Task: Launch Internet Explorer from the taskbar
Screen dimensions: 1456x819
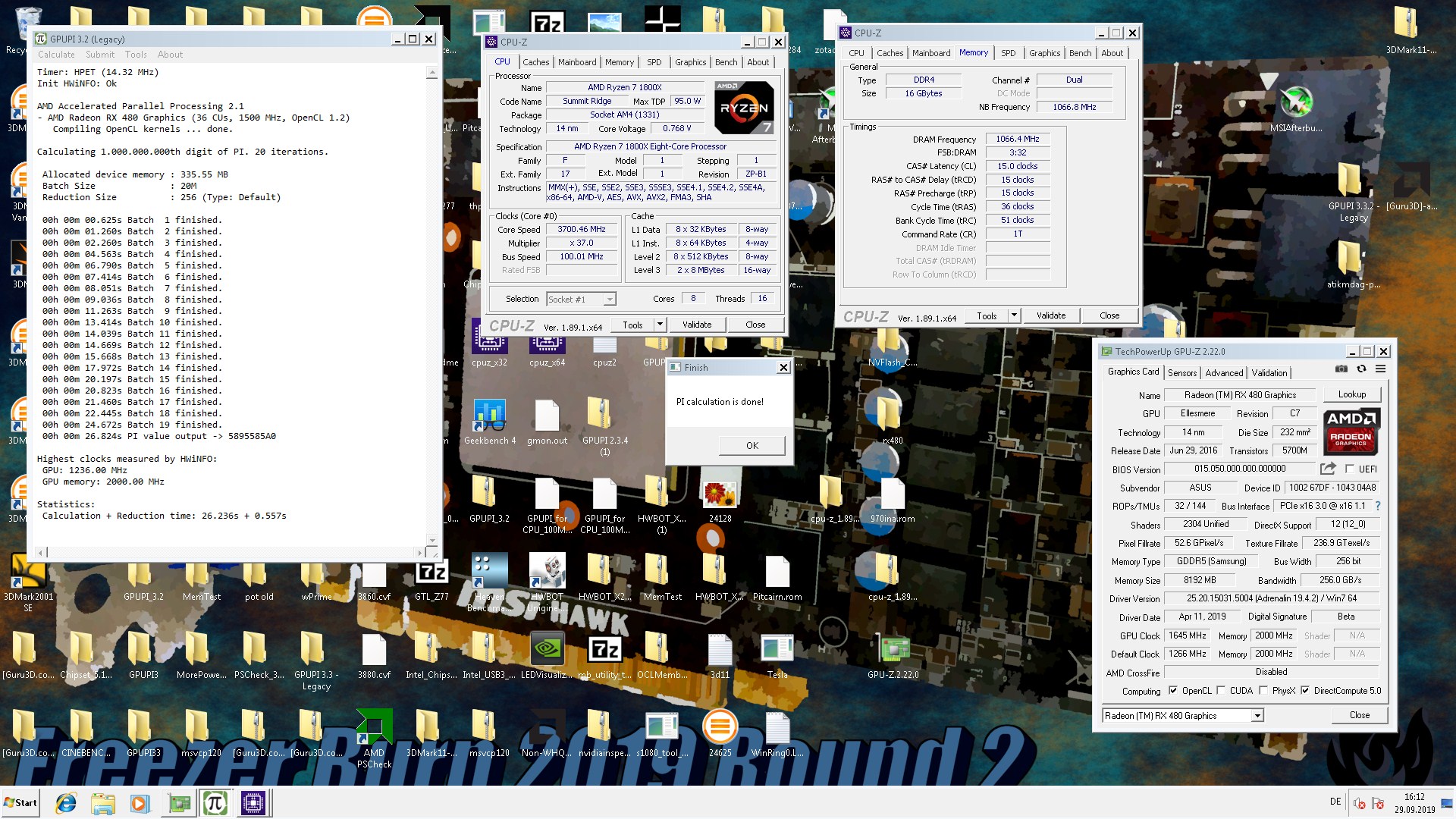Action: (67, 803)
